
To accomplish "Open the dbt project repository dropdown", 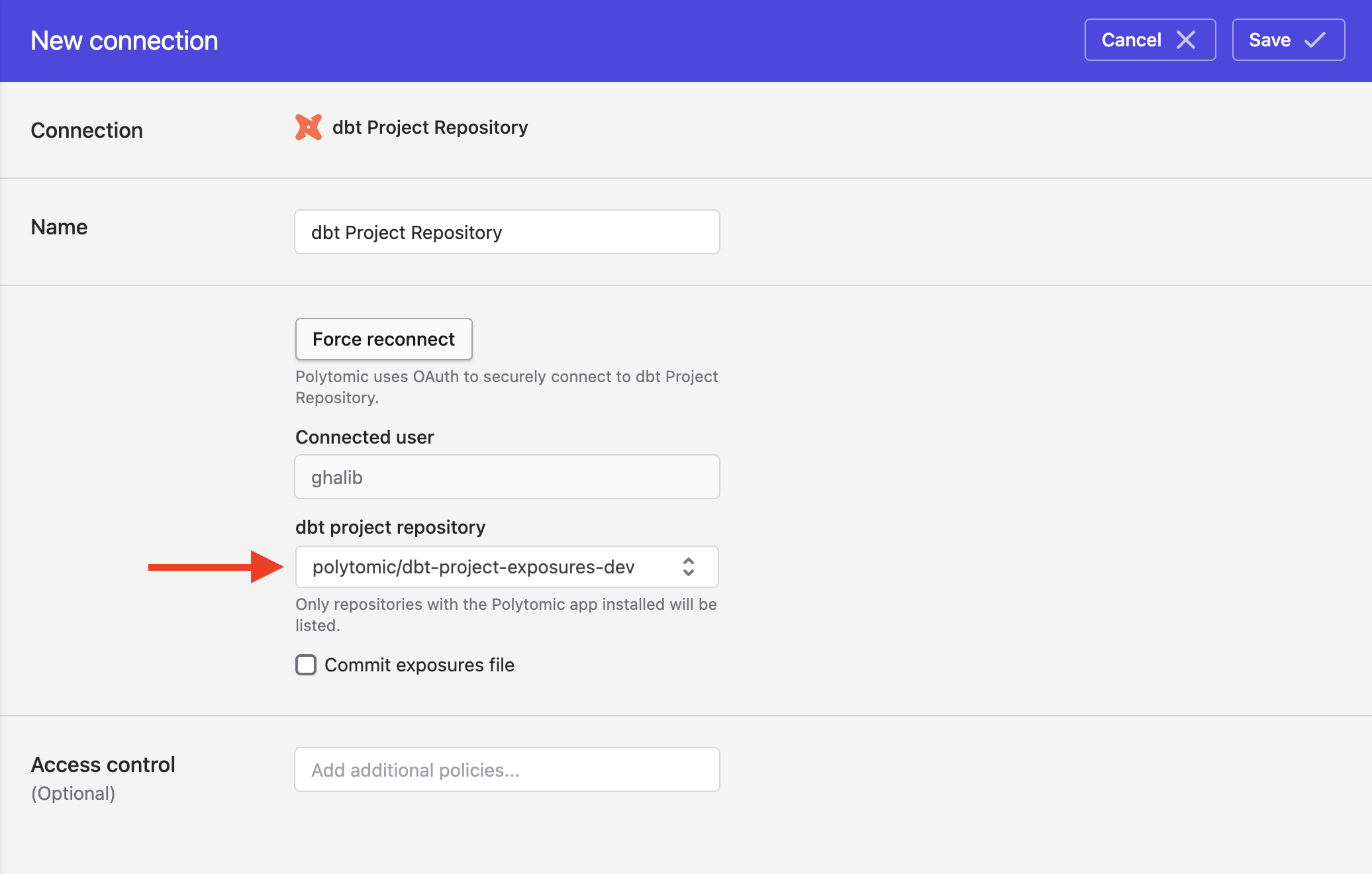I will 507,567.
